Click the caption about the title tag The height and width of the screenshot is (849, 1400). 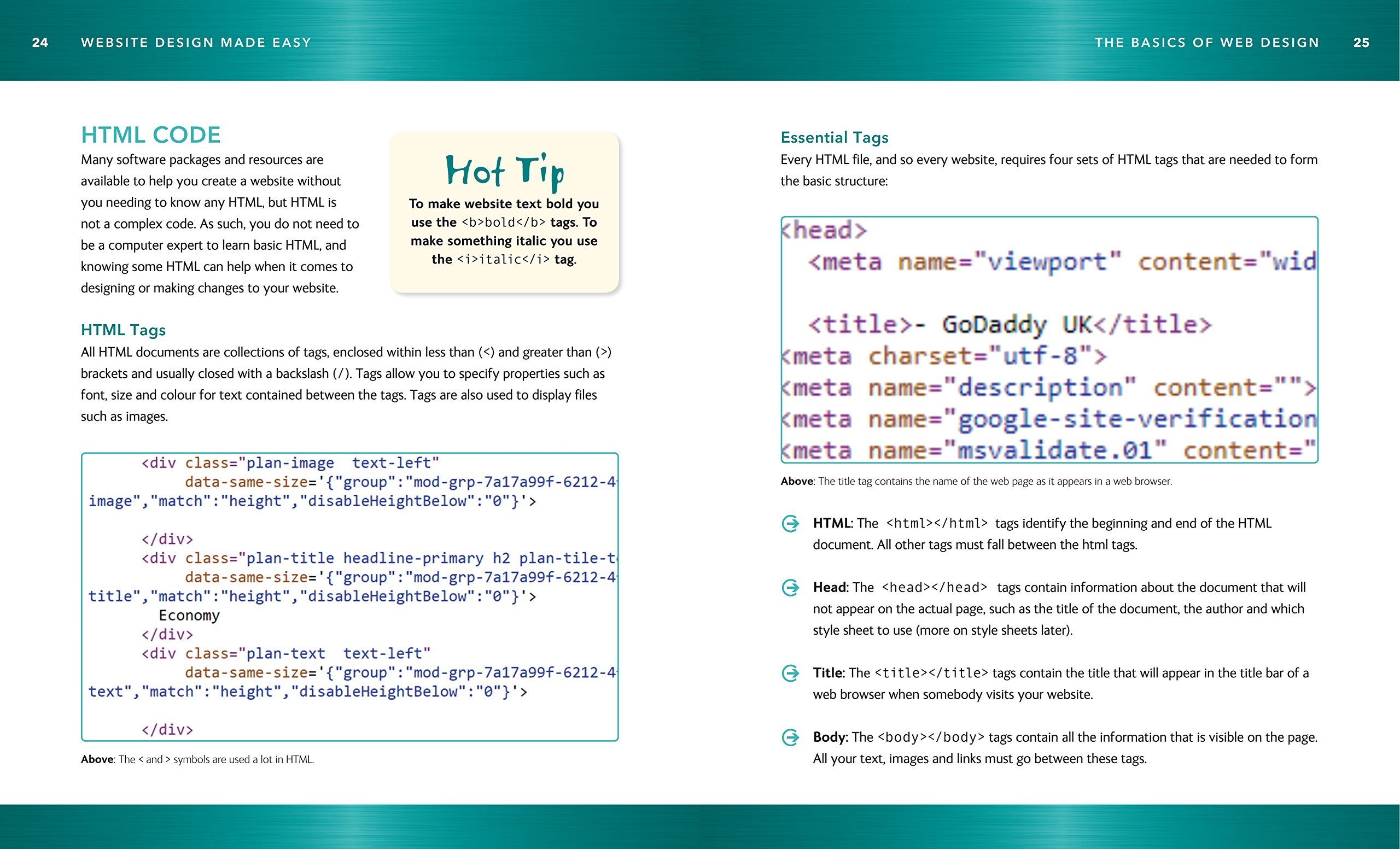pyautogui.click(x=976, y=482)
